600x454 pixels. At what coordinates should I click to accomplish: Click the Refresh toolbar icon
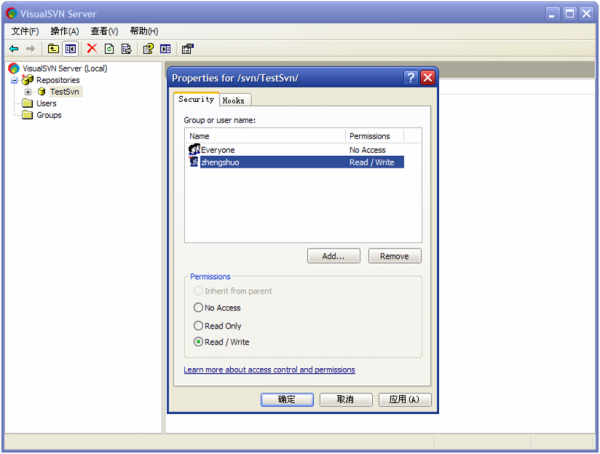pos(109,49)
